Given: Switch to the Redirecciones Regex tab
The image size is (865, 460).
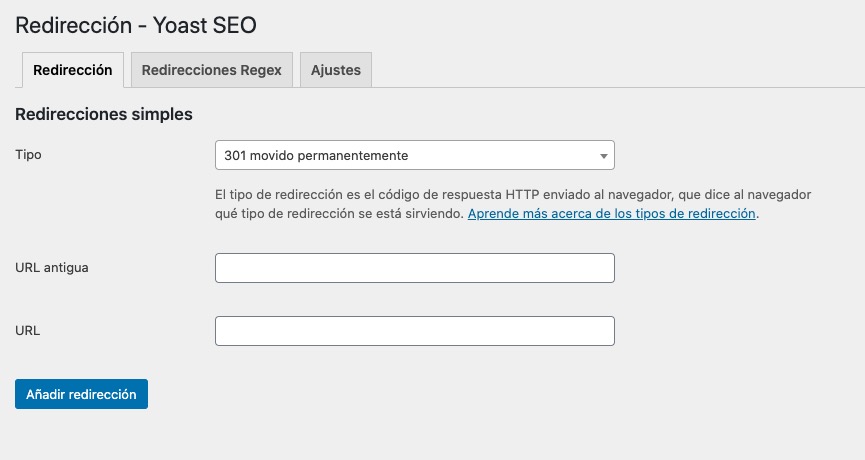Looking at the screenshot, I should coord(211,71).
